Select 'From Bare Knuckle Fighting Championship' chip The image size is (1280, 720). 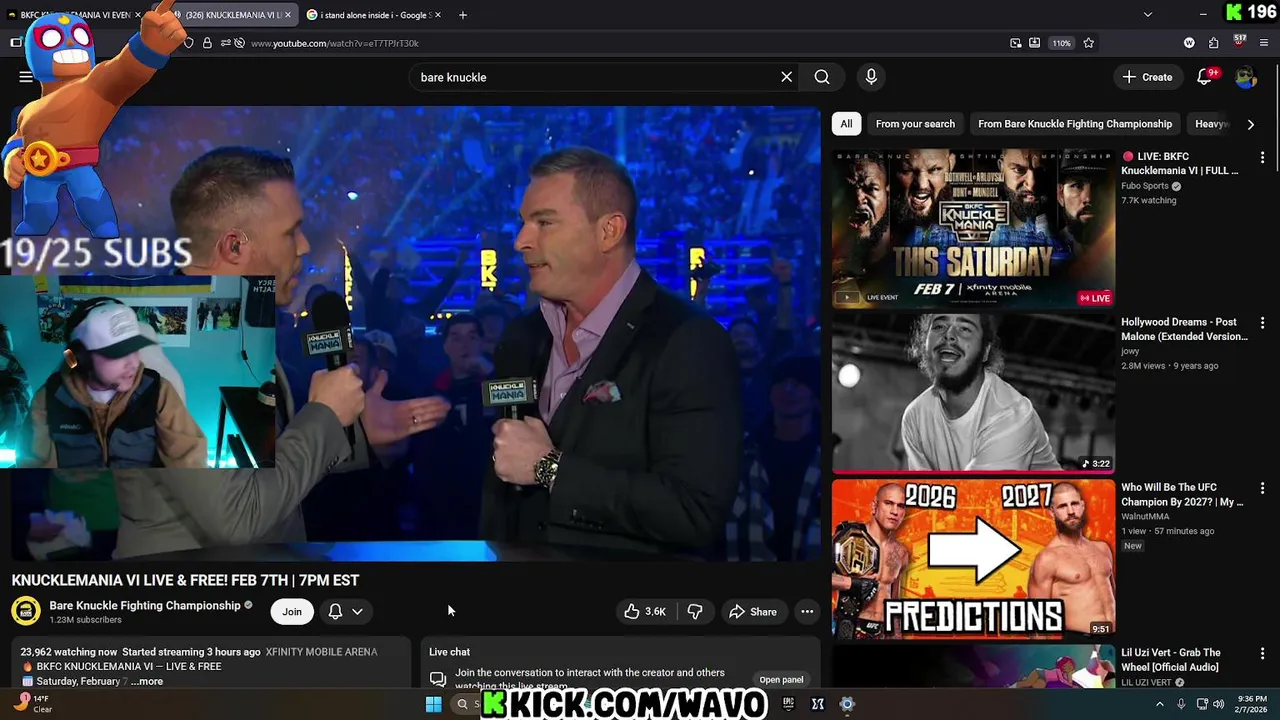pyautogui.click(x=1075, y=124)
